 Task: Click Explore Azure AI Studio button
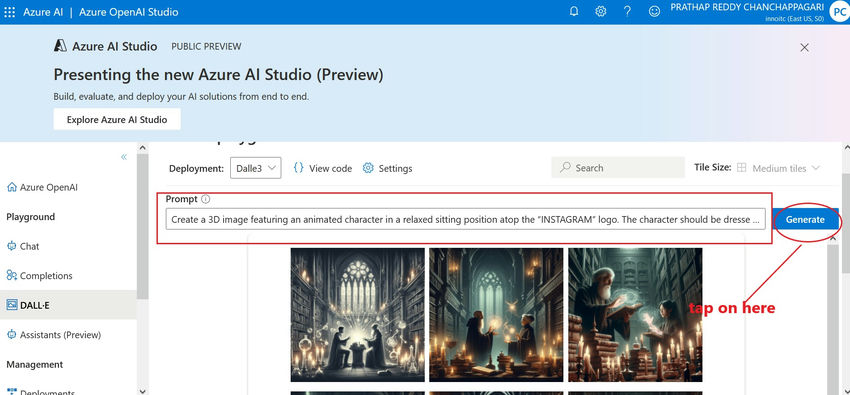click(x=117, y=119)
